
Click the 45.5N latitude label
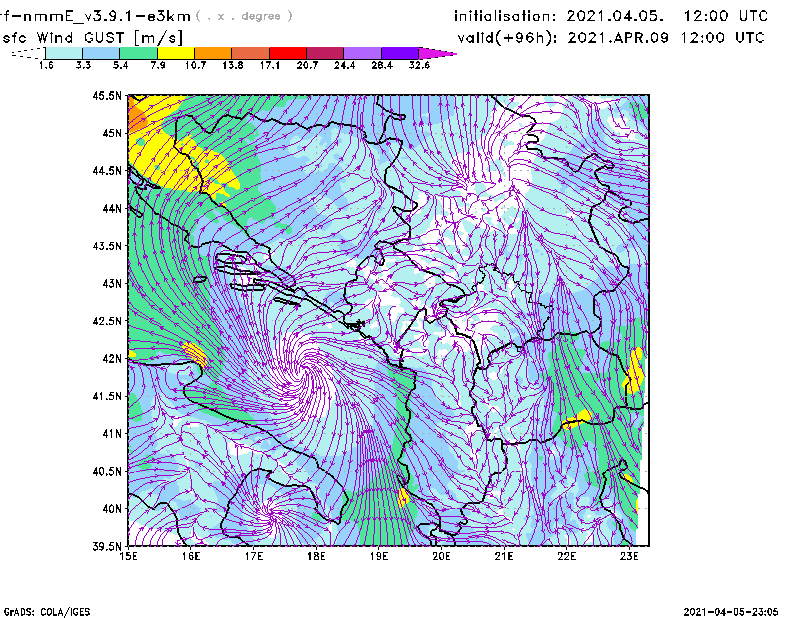tap(107, 95)
